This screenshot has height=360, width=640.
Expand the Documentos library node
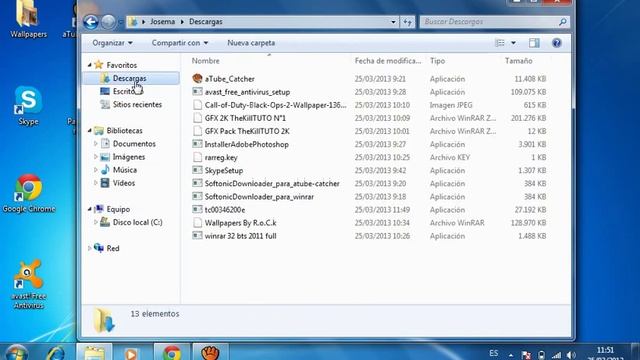(96, 144)
